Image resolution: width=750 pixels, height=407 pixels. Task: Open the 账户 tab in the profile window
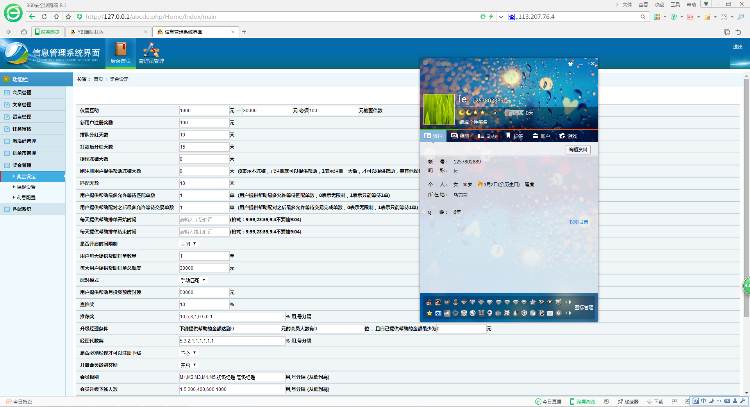542,136
